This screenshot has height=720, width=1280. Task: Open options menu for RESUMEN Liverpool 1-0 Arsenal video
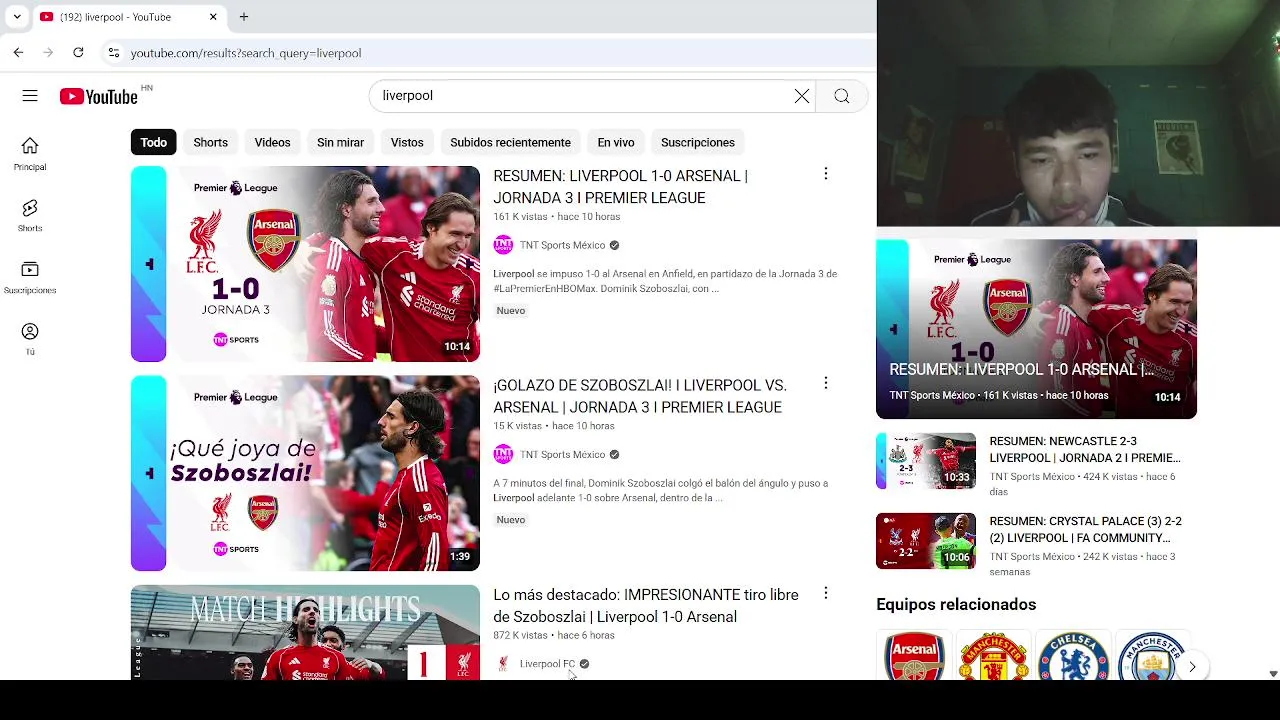pos(826,174)
